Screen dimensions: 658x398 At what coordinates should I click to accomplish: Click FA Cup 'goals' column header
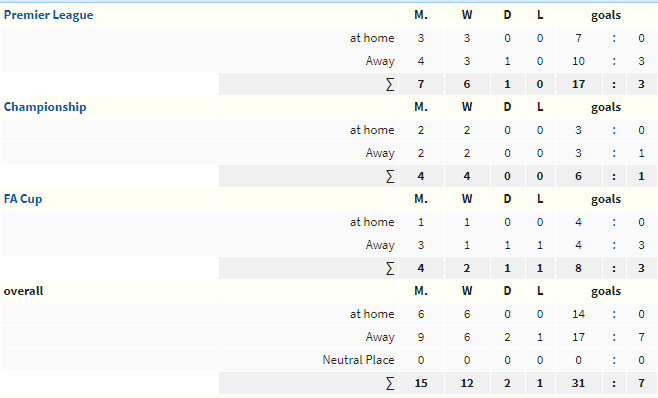pyautogui.click(x=606, y=199)
